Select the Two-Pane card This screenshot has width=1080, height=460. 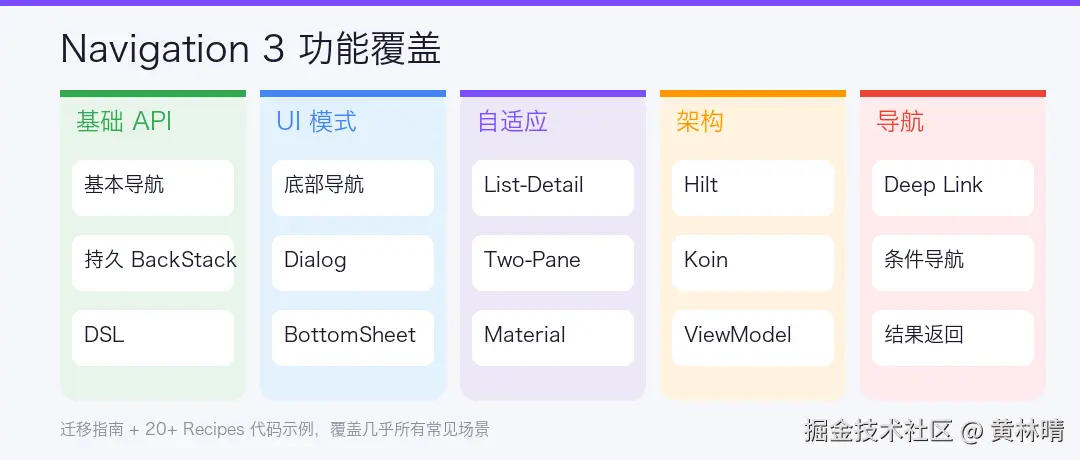[552, 262]
